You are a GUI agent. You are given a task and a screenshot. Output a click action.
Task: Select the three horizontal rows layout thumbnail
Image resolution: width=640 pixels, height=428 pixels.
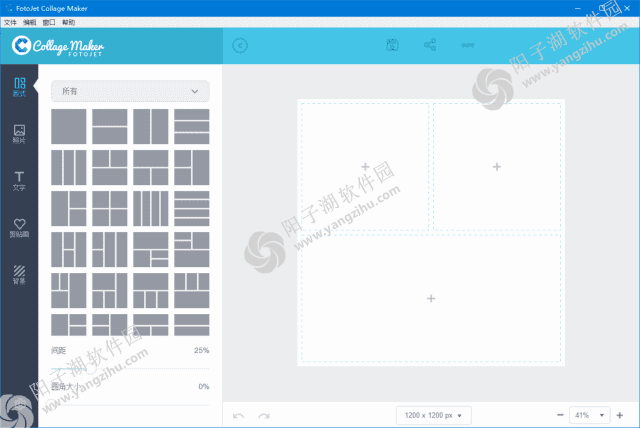192,126
